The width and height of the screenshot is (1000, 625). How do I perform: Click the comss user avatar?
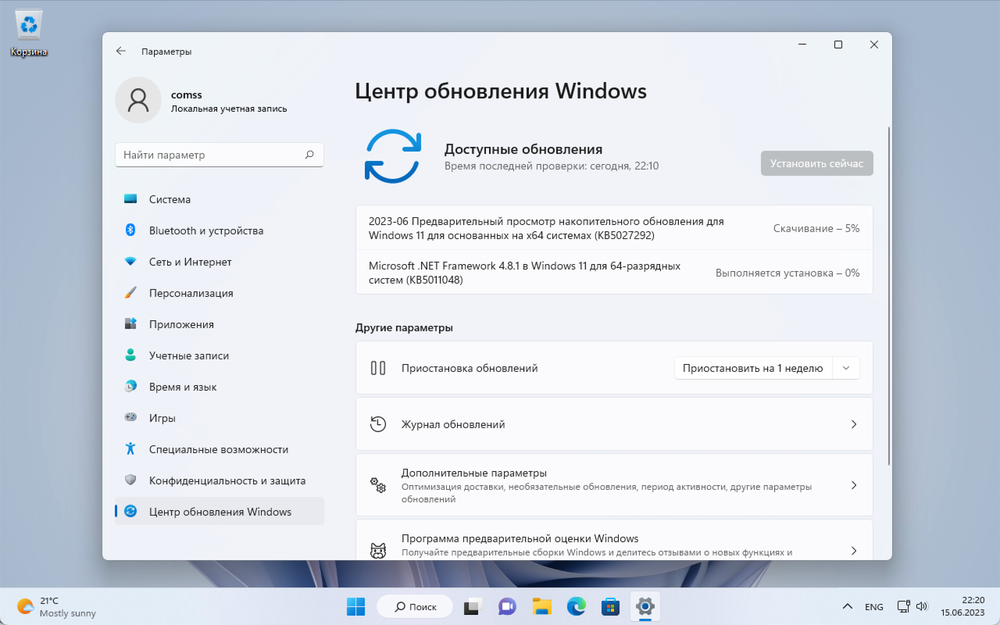(138, 100)
